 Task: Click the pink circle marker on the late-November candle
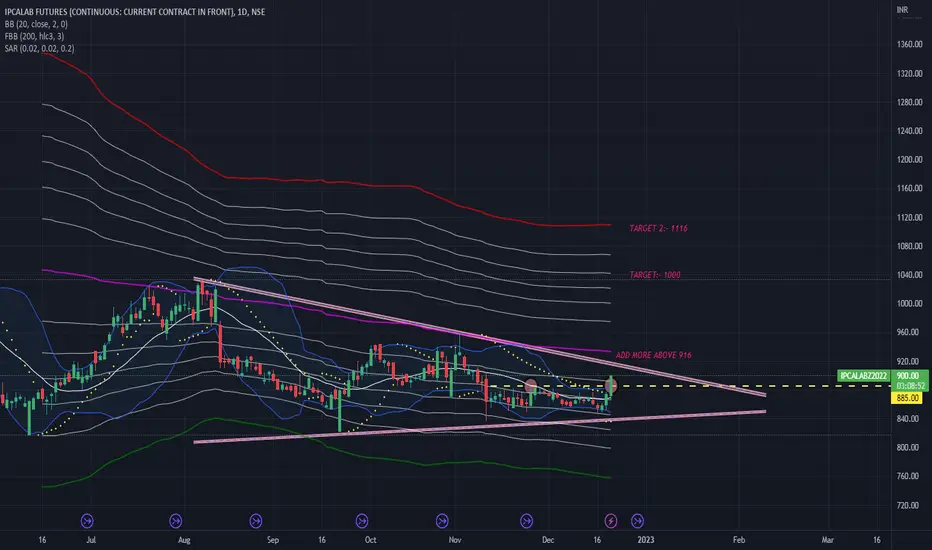(531, 386)
